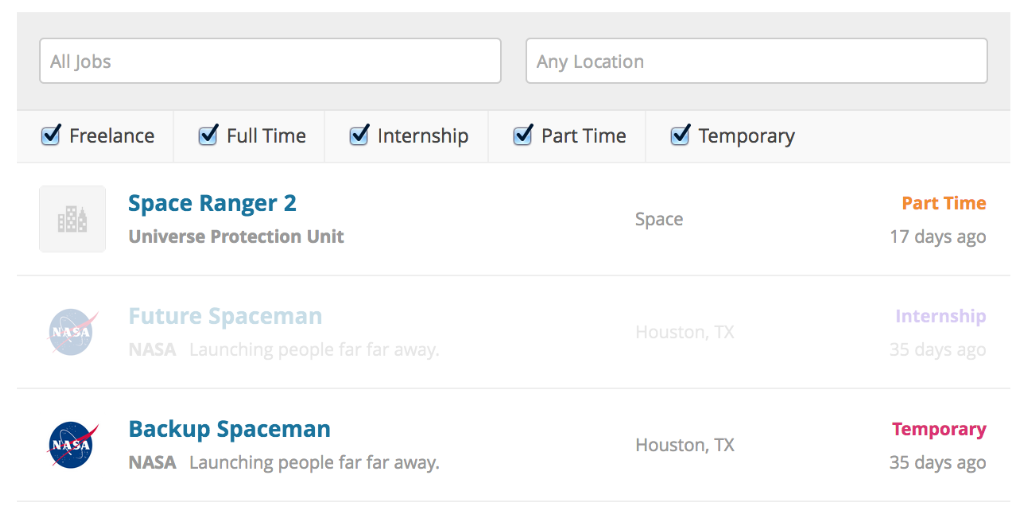Click the pink Temporary job type label
Image resolution: width=1033 pixels, height=511 pixels.
(x=938, y=430)
